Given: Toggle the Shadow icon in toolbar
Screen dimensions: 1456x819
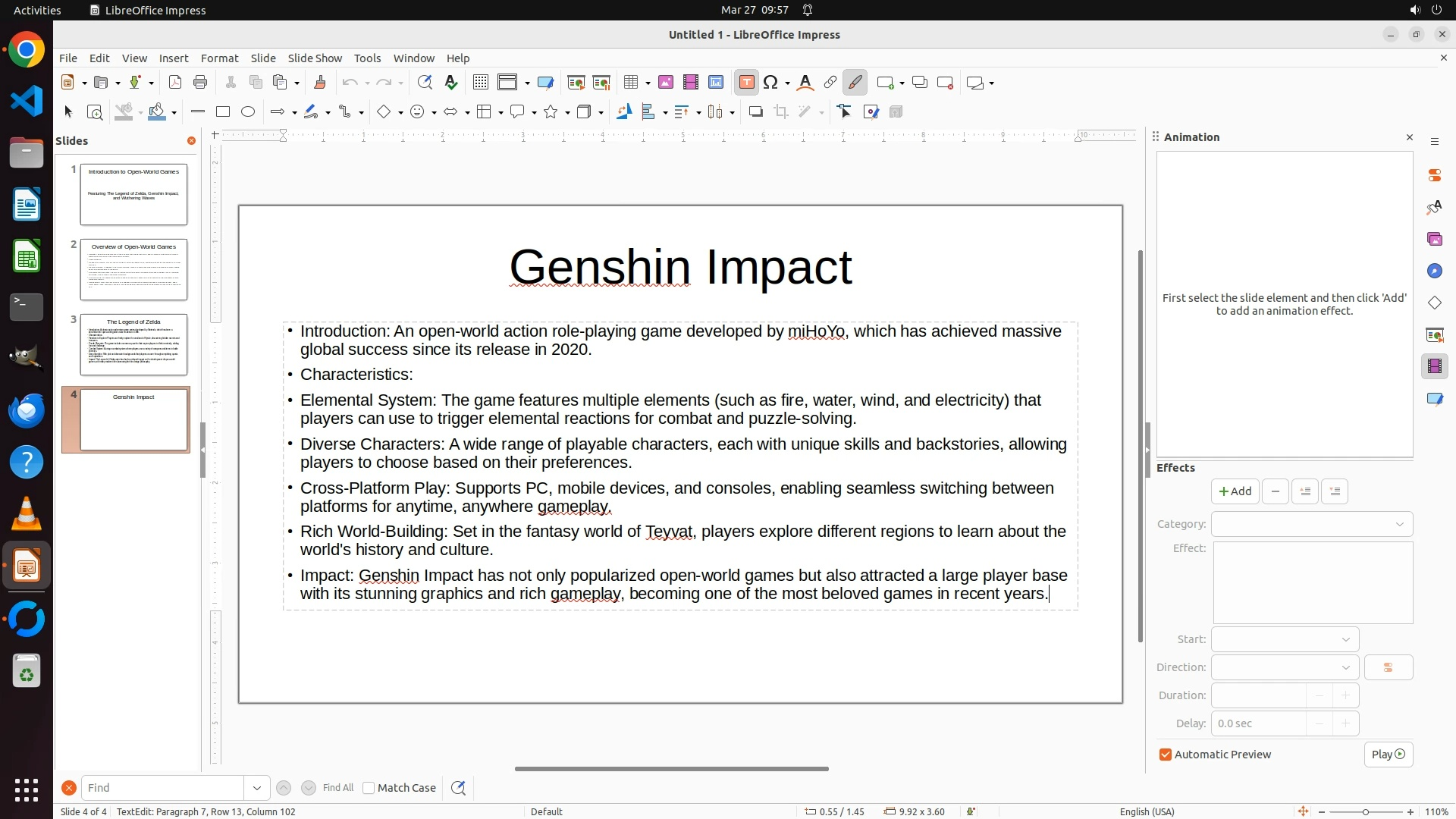Looking at the screenshot, I should coord(755,112).
